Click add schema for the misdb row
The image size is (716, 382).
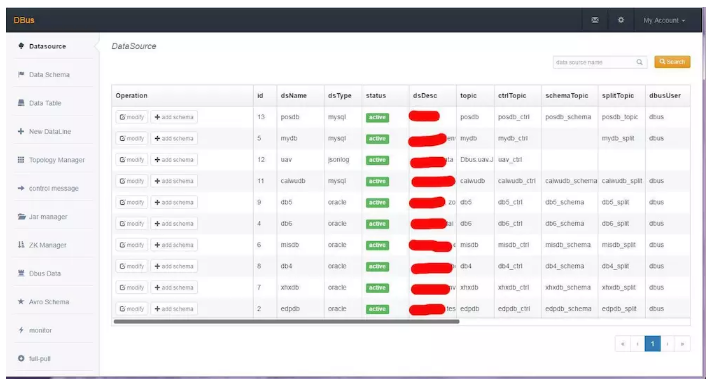coord(174,245)
